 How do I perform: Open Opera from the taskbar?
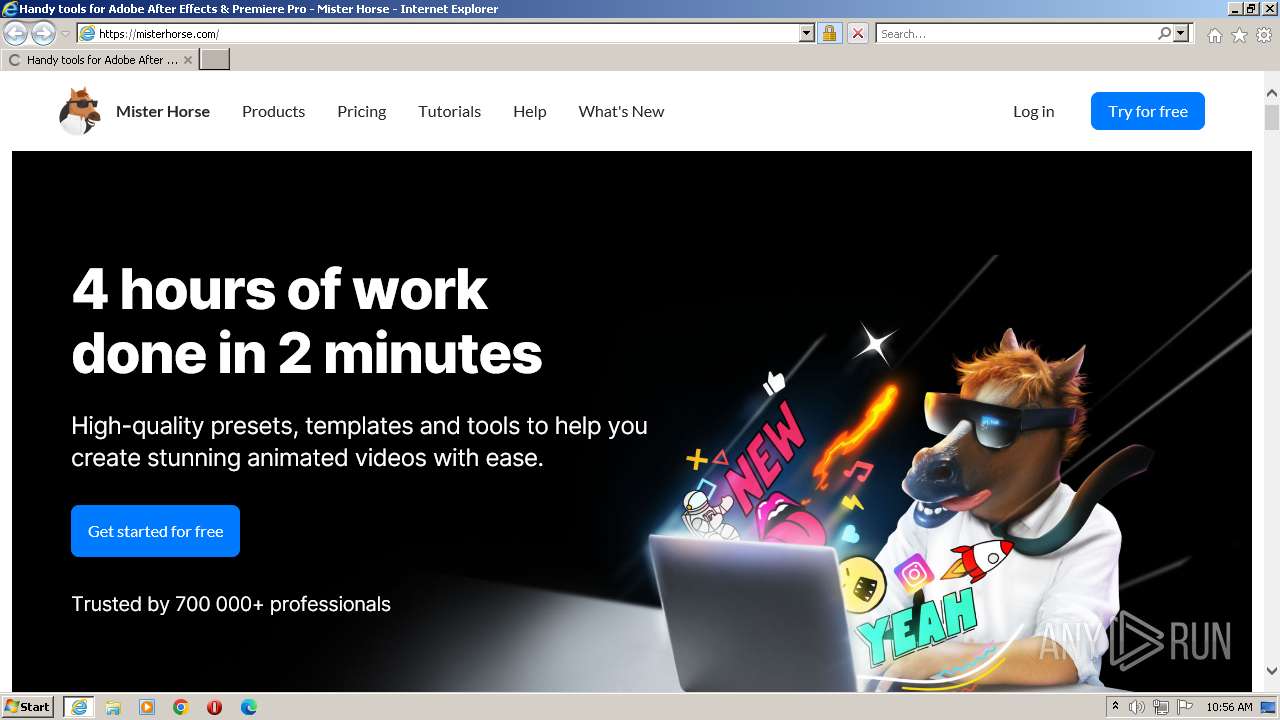coord(214,707)
